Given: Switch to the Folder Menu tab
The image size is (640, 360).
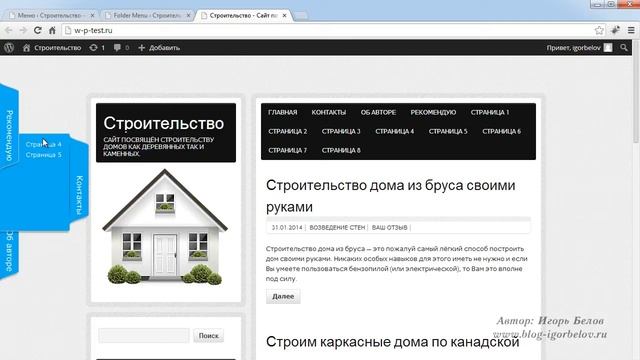Looking at the screenshot, I should point(146,16).
